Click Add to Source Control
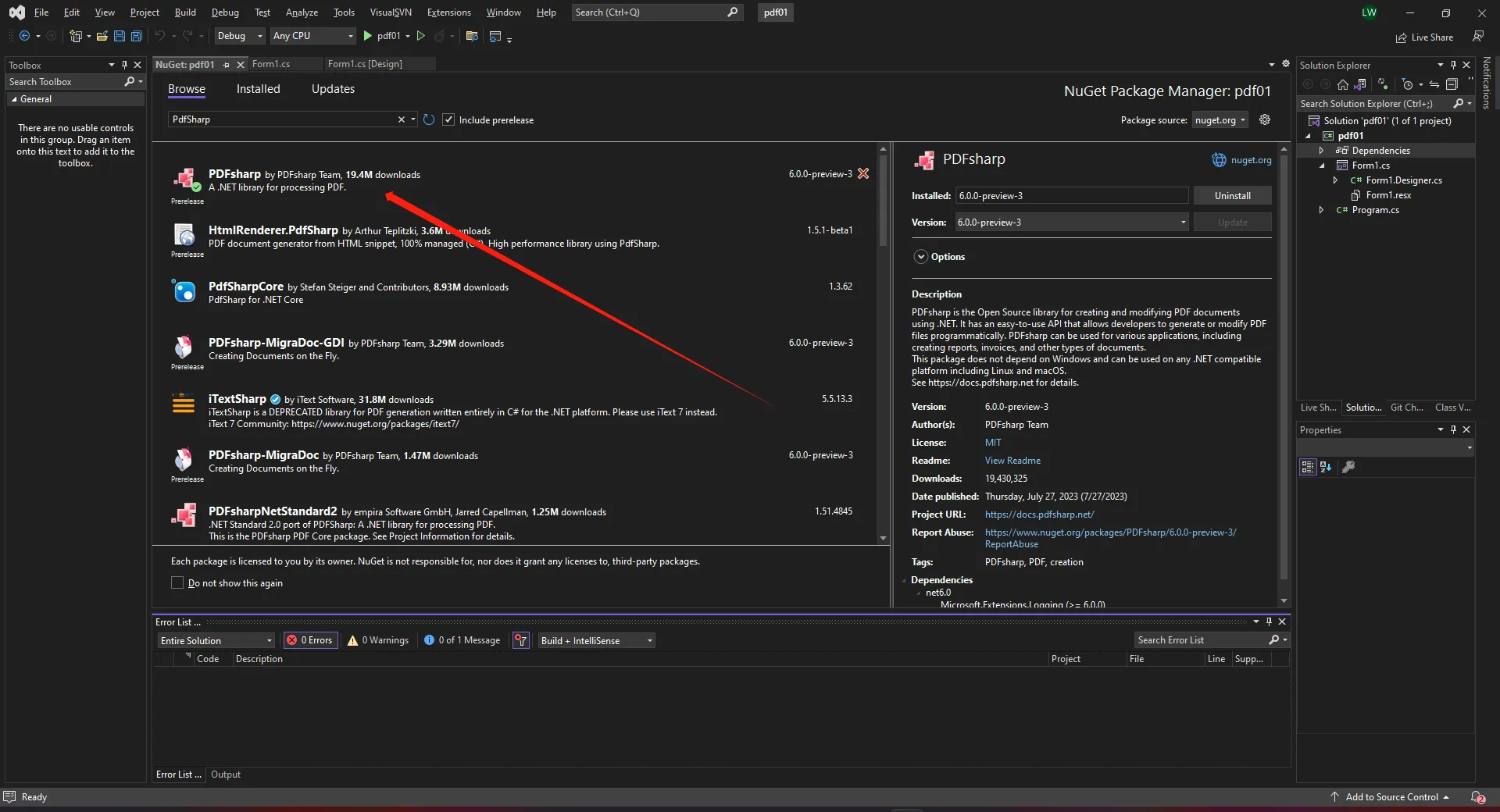1500x812 pixels. (x=1391, y=797)
